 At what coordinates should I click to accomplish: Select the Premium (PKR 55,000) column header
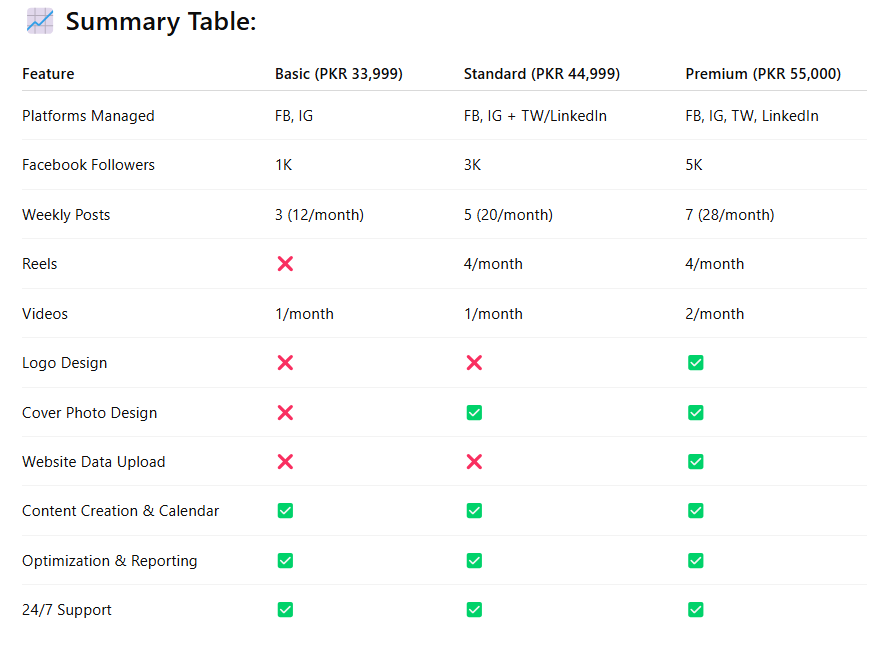[763, 74]
